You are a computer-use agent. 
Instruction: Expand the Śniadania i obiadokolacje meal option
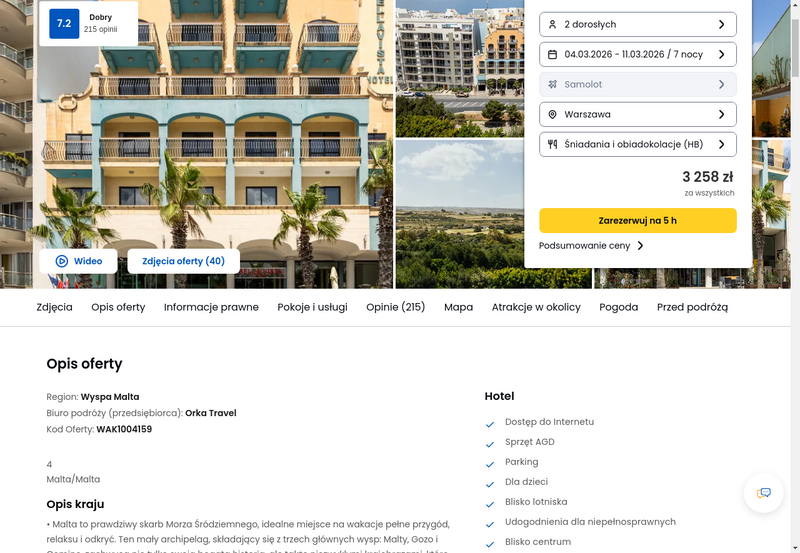(638, 144)
